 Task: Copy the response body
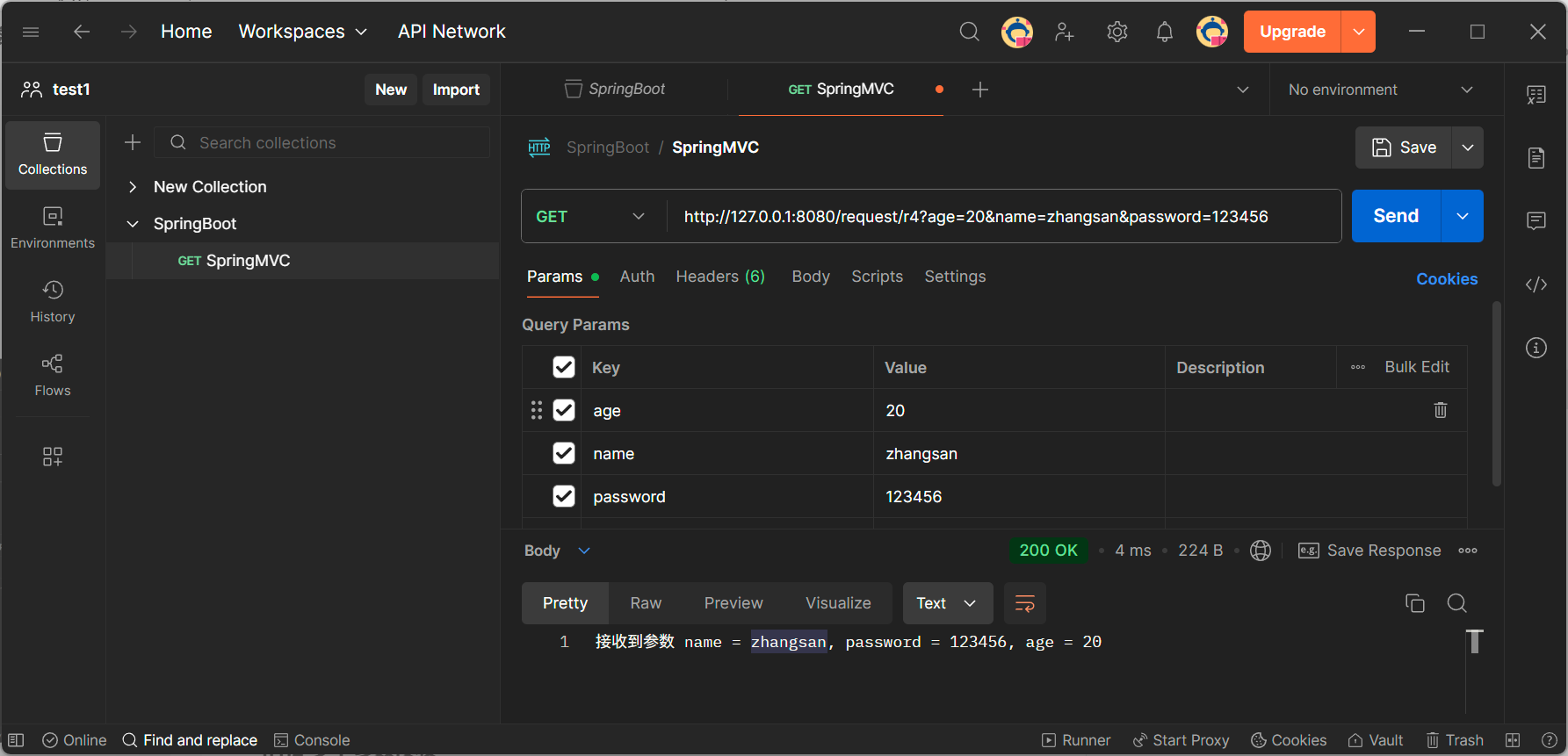(1415, 603)
